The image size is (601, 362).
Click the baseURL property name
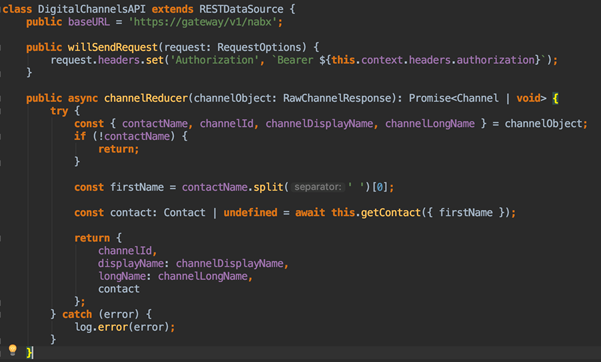click(x=89, y=22)
